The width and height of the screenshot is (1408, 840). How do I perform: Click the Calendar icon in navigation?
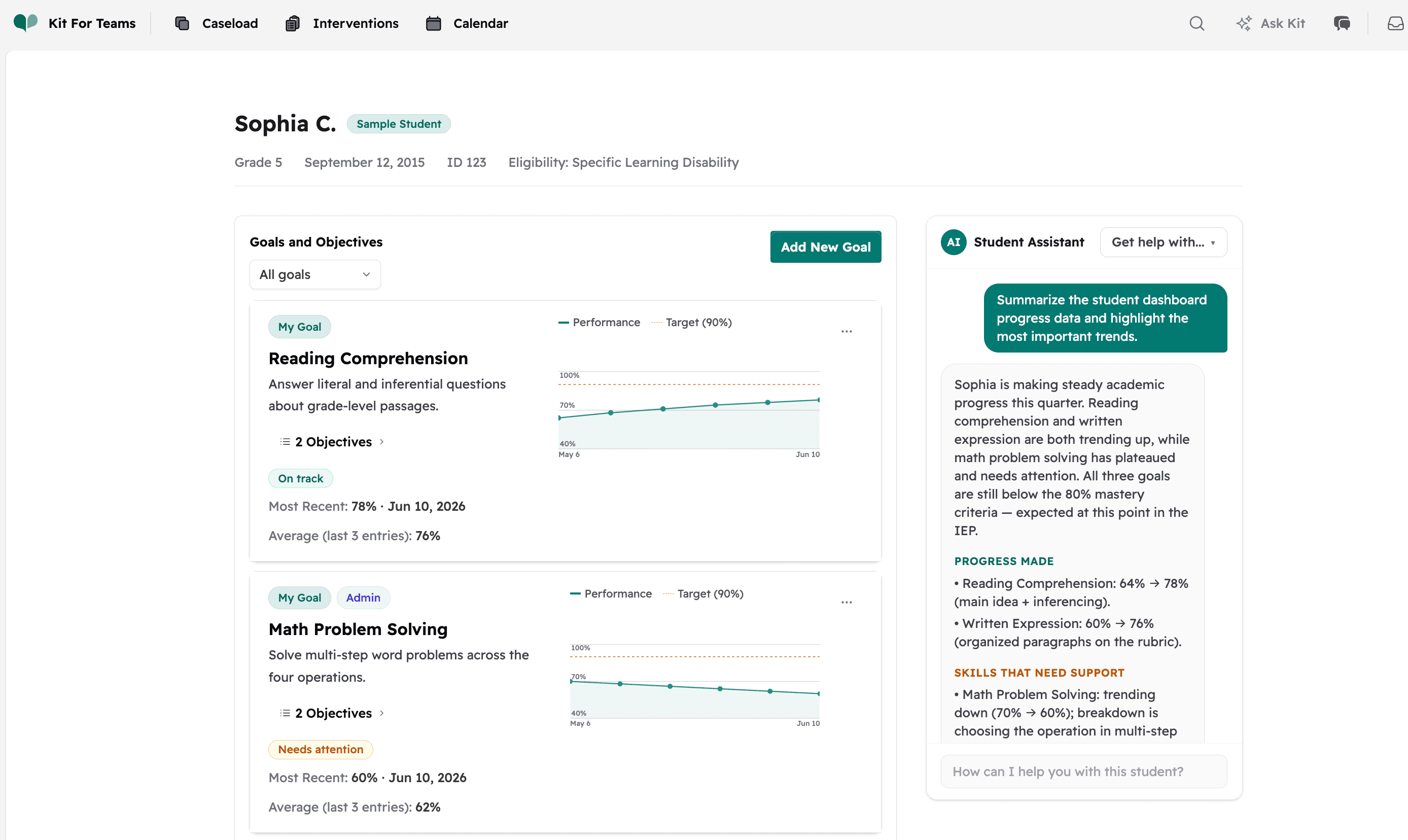tap(434, 23)
